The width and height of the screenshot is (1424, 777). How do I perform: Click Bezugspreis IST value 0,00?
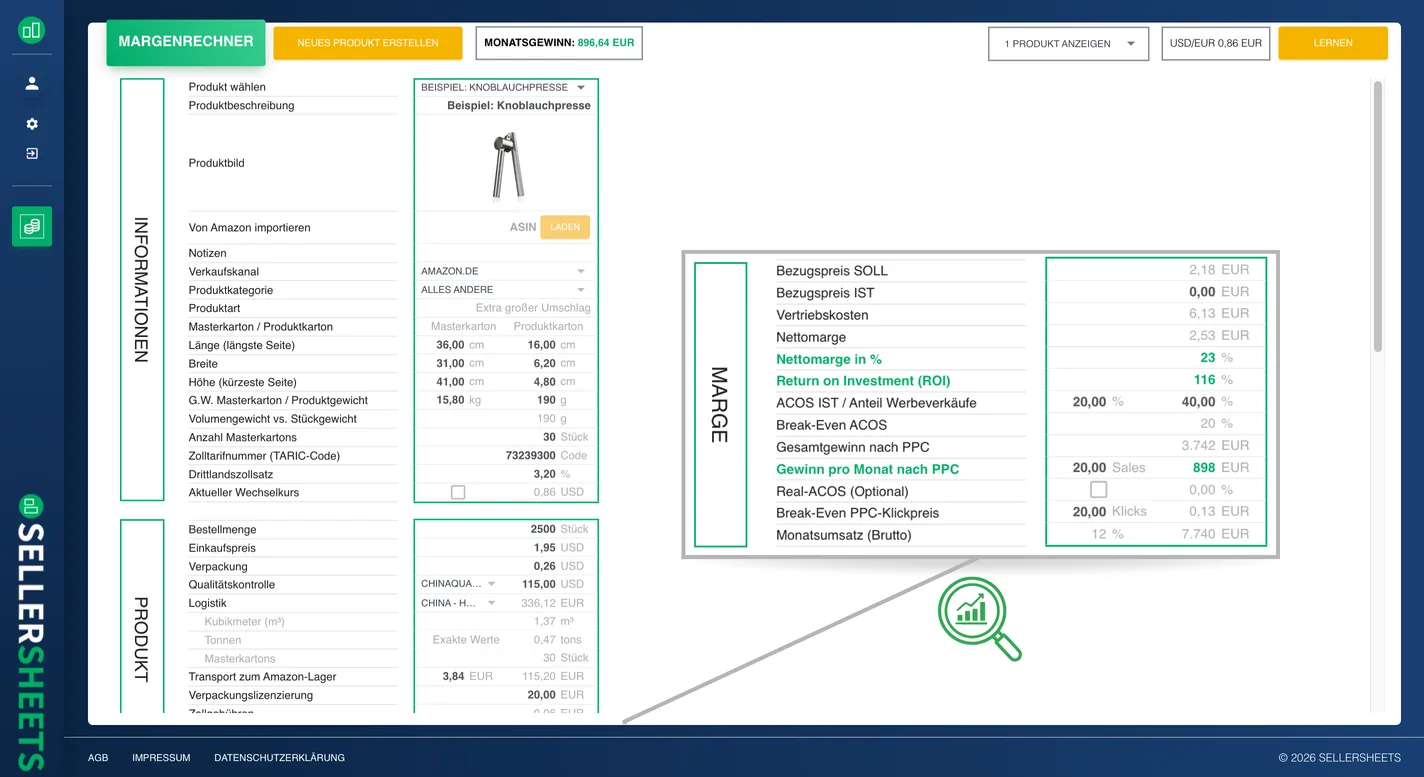[1202, 292]
